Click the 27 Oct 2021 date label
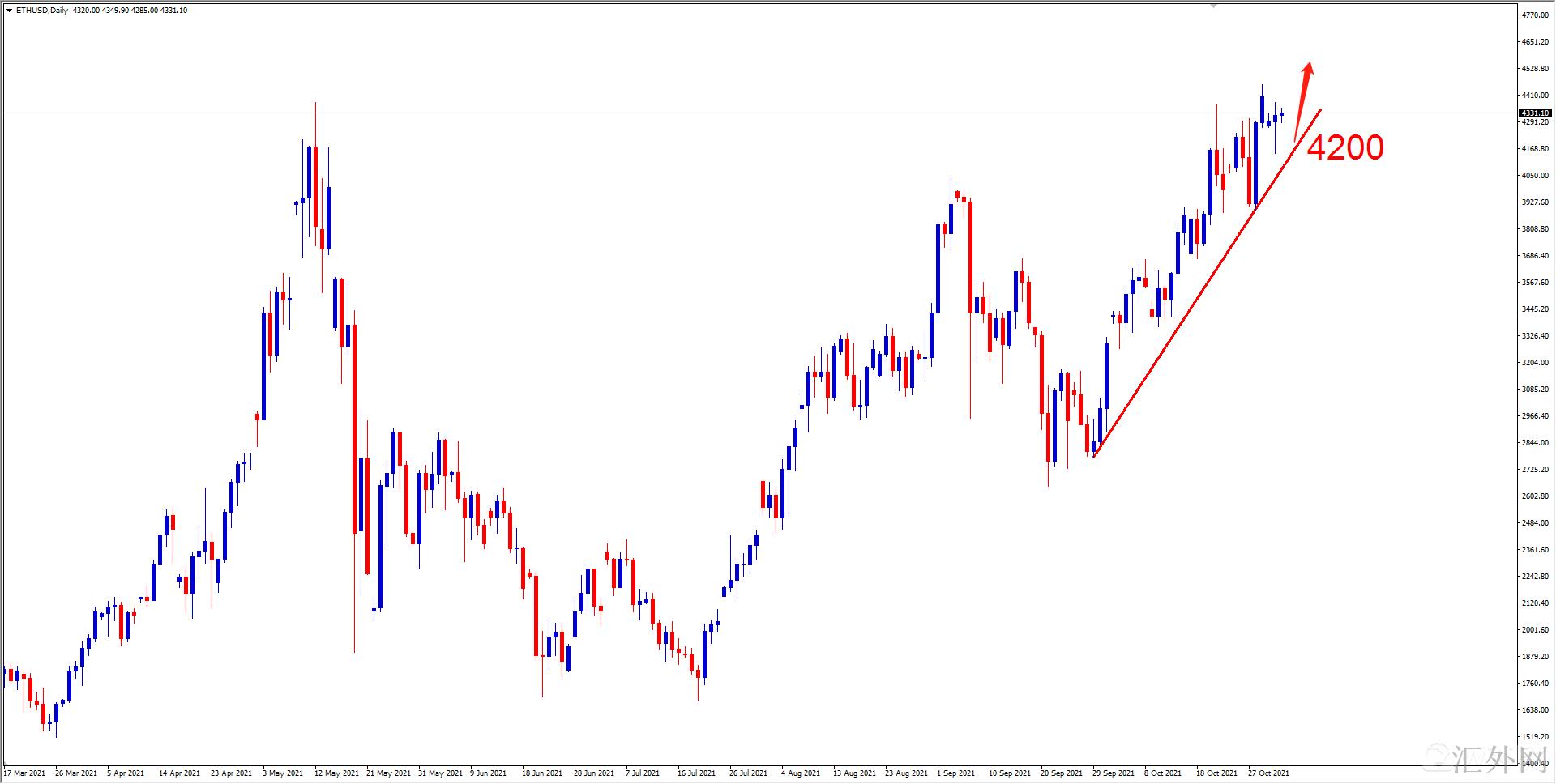Screen dimensions: 1556x784 click(x=1268, y=773)
